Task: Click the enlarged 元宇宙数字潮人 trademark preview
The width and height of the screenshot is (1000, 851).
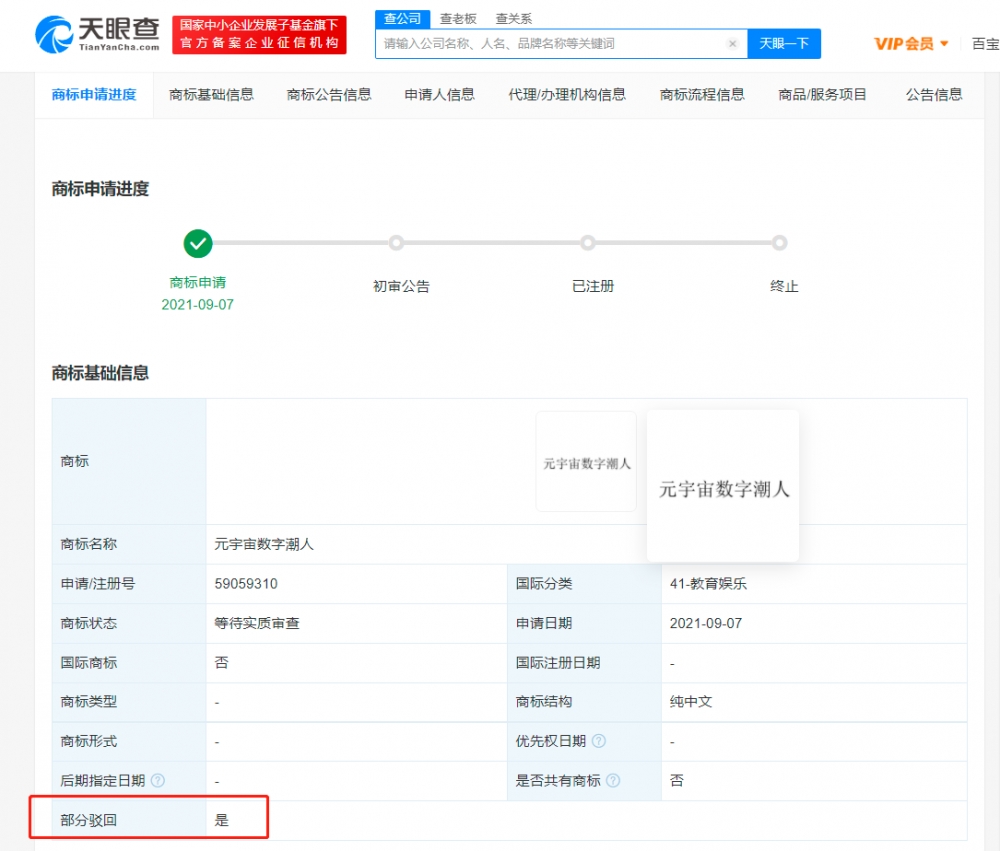Action: pos(723,486)
